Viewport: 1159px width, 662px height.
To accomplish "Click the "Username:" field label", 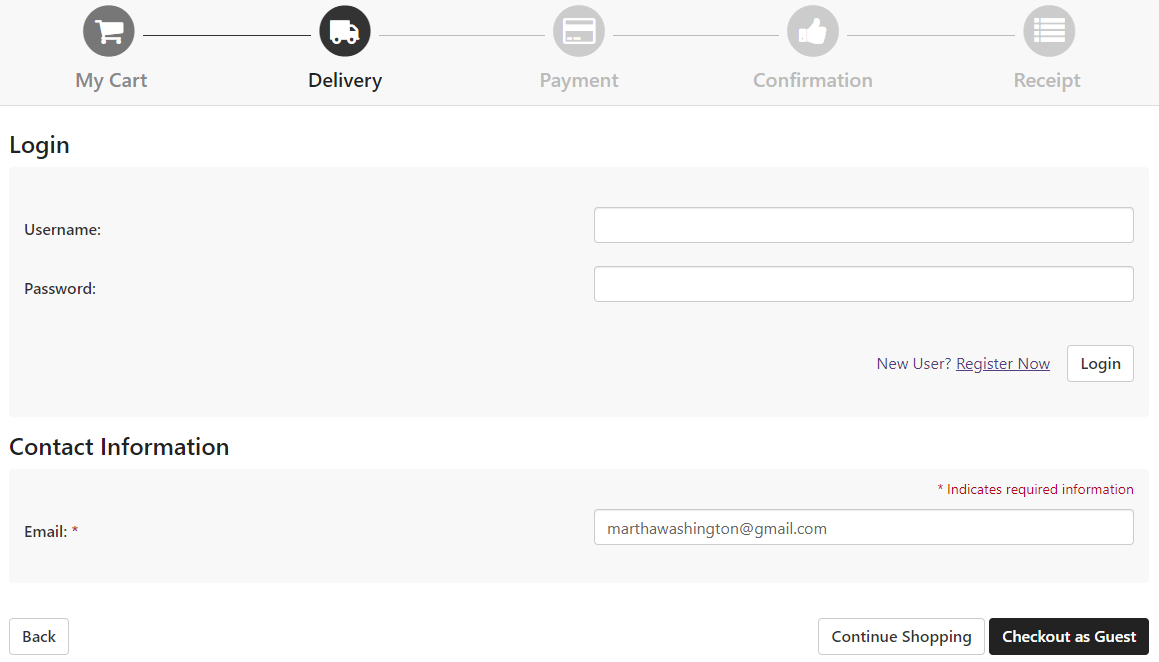I will pos(63,230).
